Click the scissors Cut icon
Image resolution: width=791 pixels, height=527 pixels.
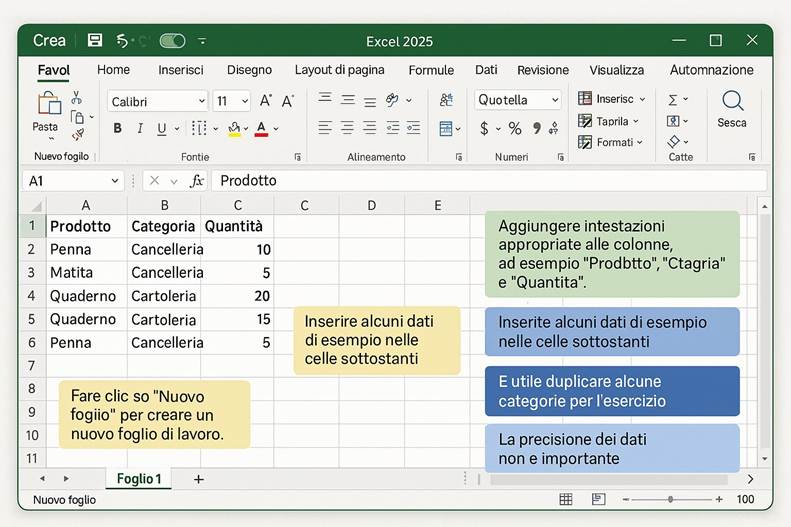pos(76,98)
